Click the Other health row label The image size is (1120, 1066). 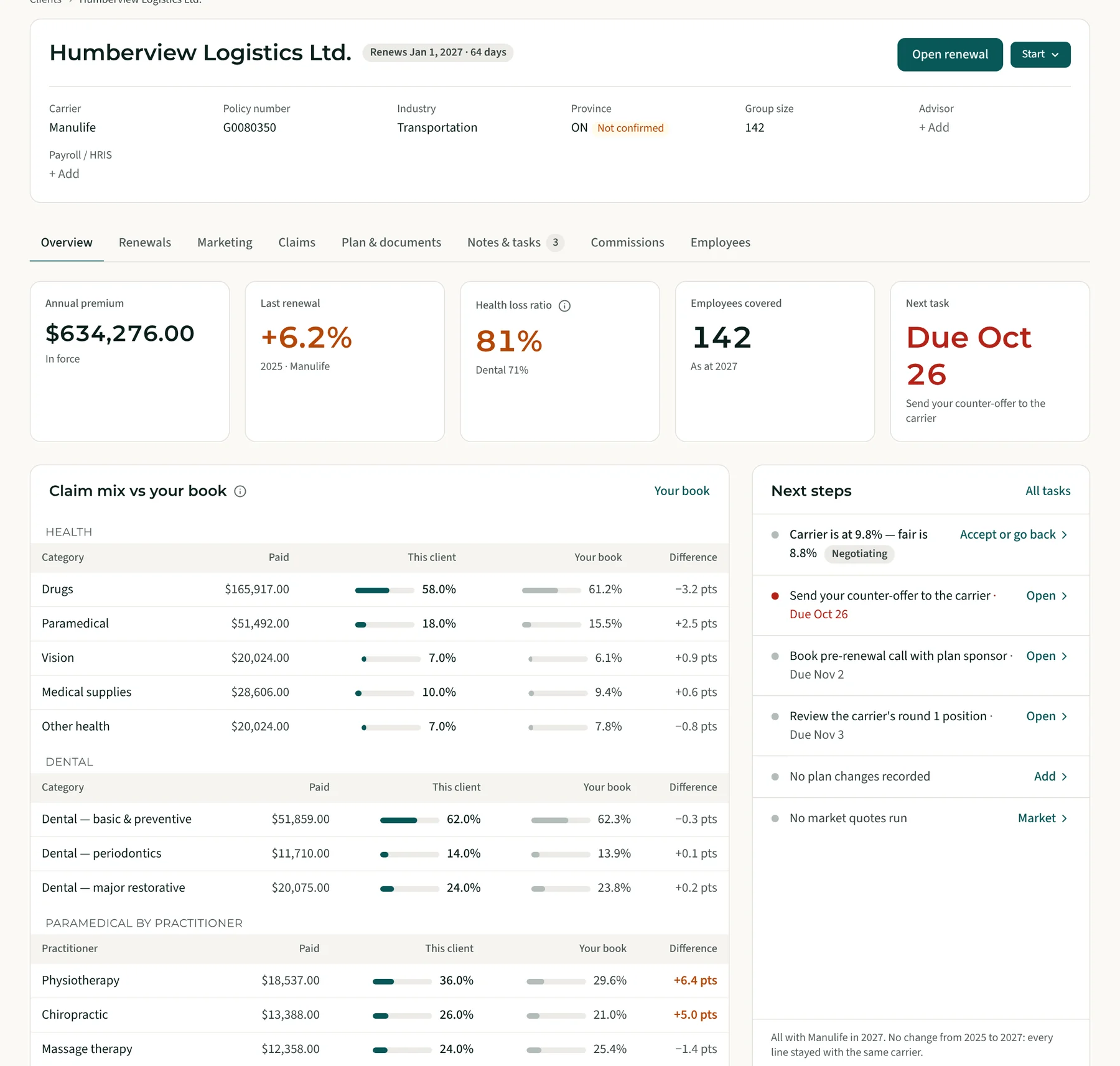(x=75, y=726)
